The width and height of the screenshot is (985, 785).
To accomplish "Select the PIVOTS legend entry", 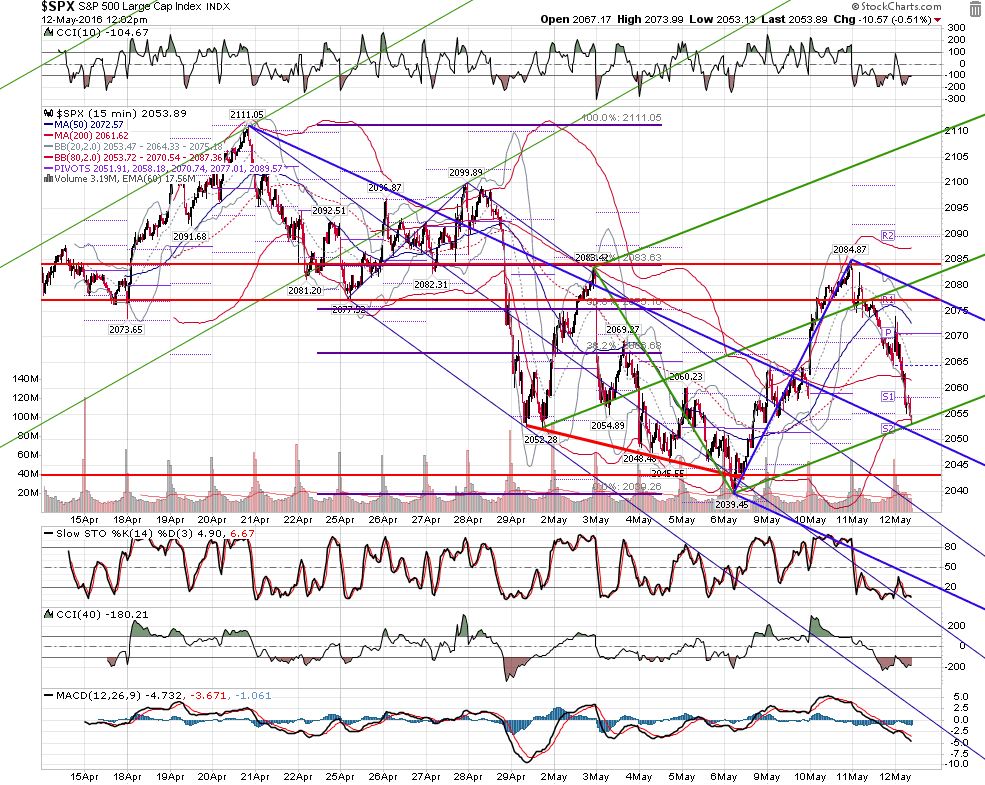I will coord(163,168).
